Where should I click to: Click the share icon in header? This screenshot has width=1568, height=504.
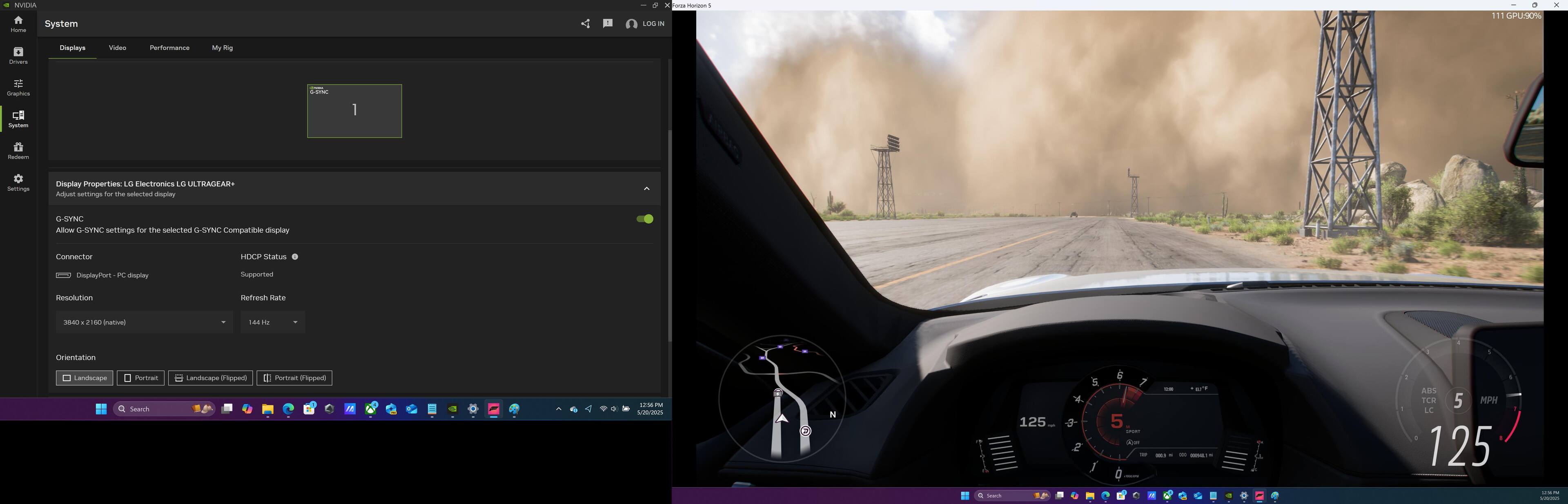click(x=585, y=24)
